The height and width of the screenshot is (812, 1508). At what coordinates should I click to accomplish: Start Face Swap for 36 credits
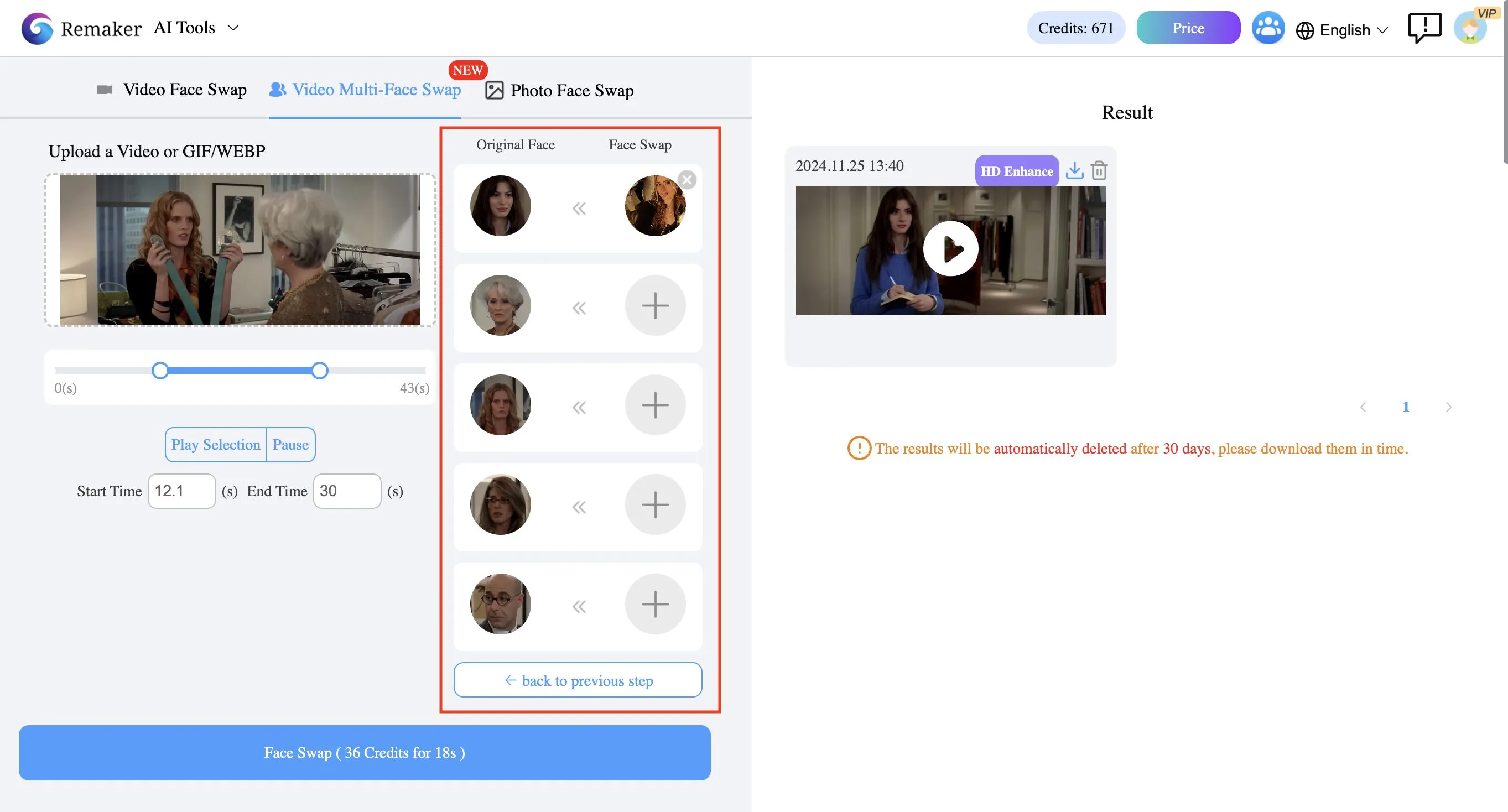pyautogui.click(x=365, y=753)
